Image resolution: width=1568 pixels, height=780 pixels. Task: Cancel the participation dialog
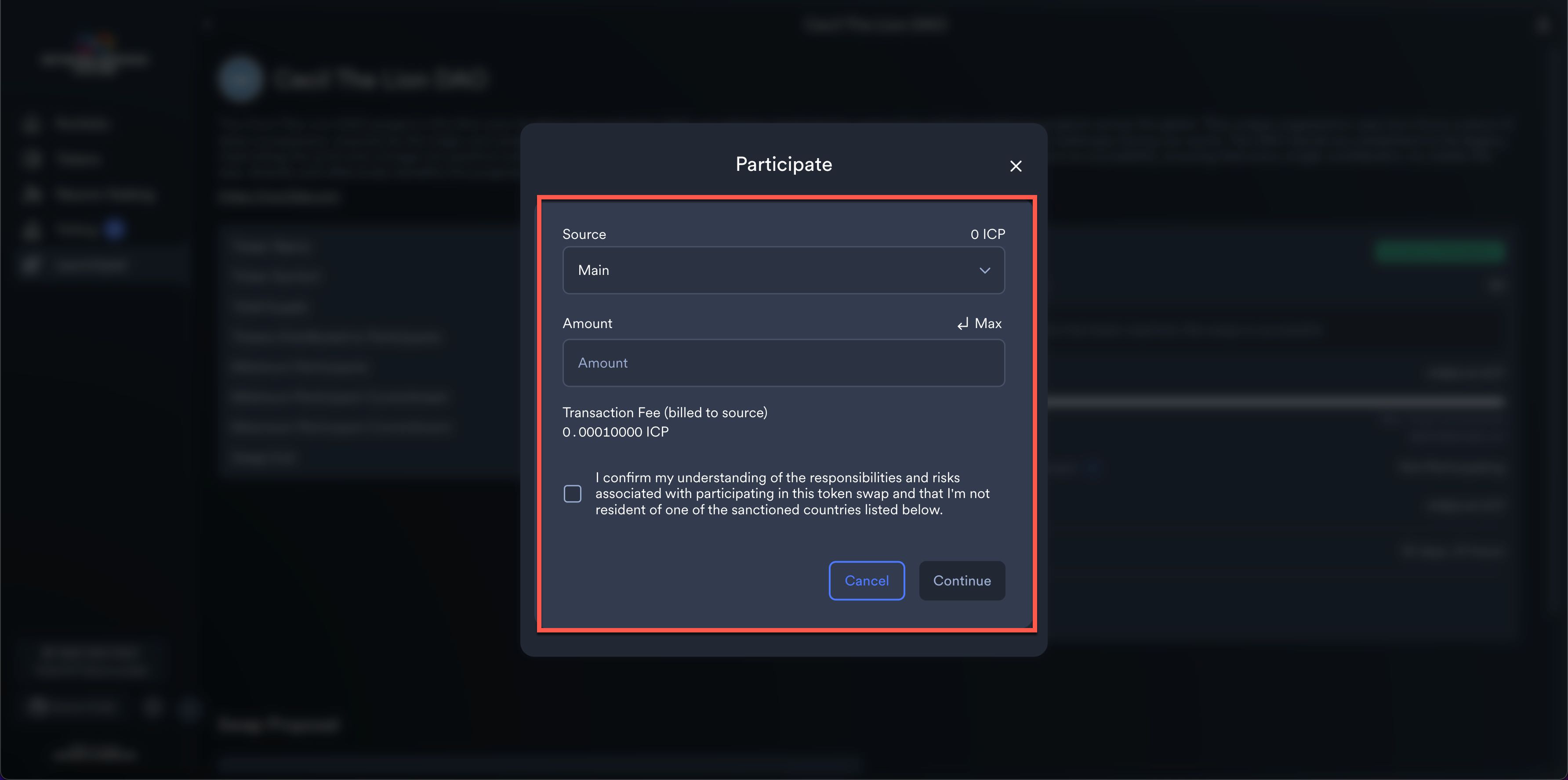tap(867, 581)
